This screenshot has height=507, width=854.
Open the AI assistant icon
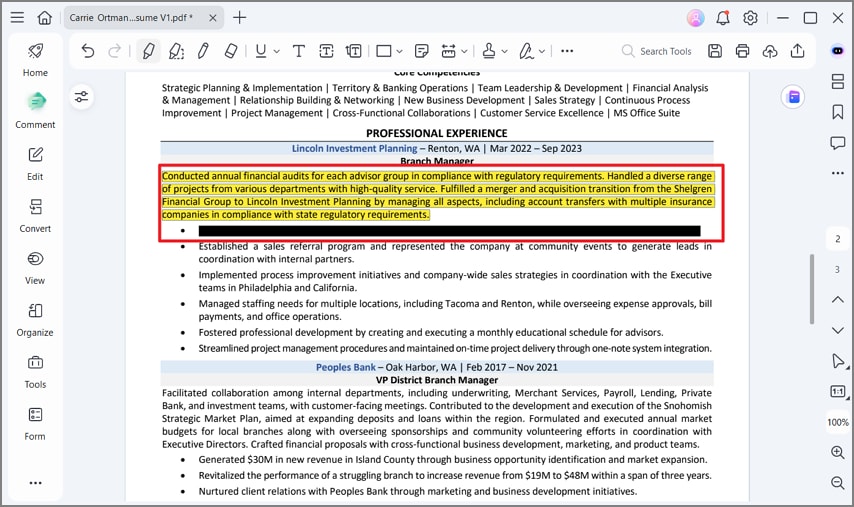(x=838, y=51)
